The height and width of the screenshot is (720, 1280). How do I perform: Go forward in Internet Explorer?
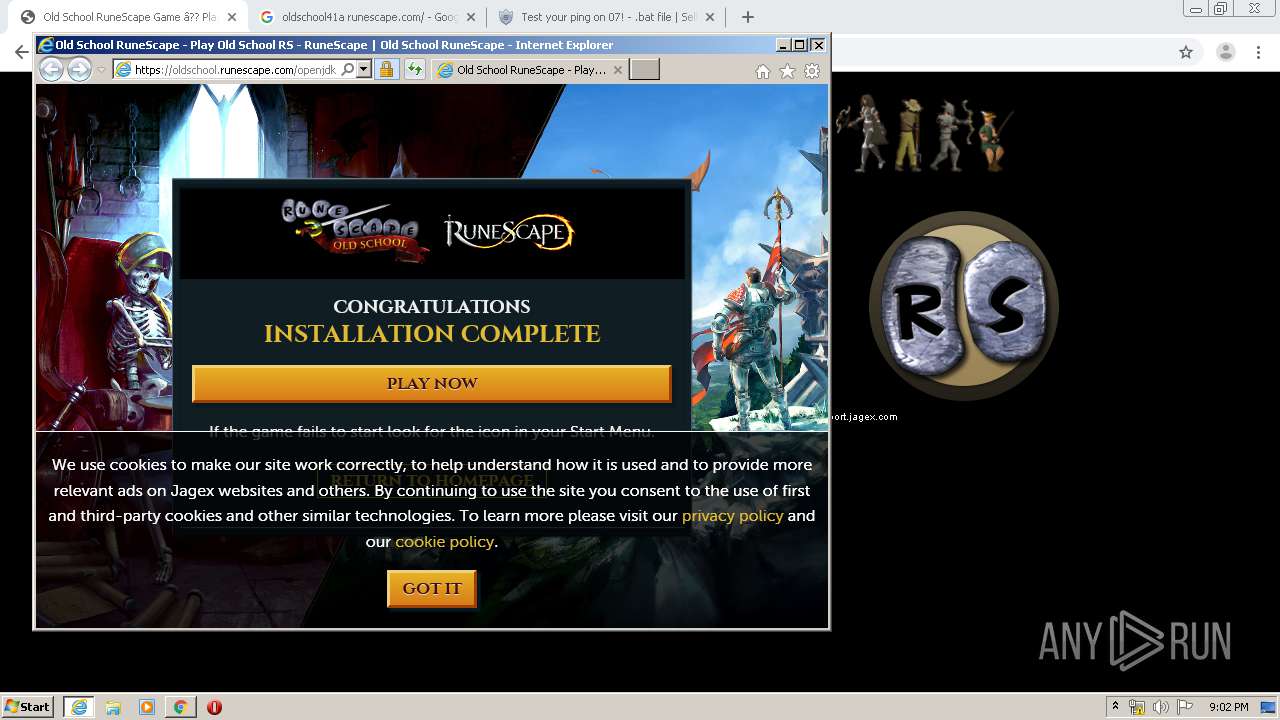(x=79, y=69)
